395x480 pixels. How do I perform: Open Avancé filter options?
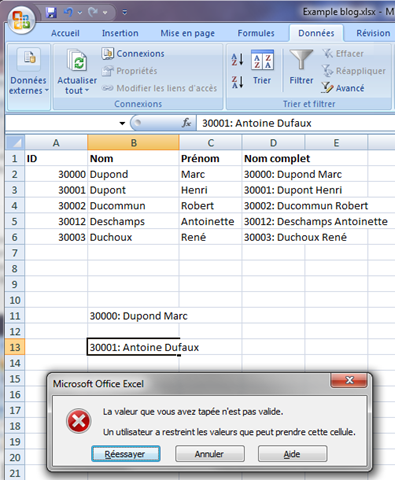pyautogui.click(x=343, y=88)
